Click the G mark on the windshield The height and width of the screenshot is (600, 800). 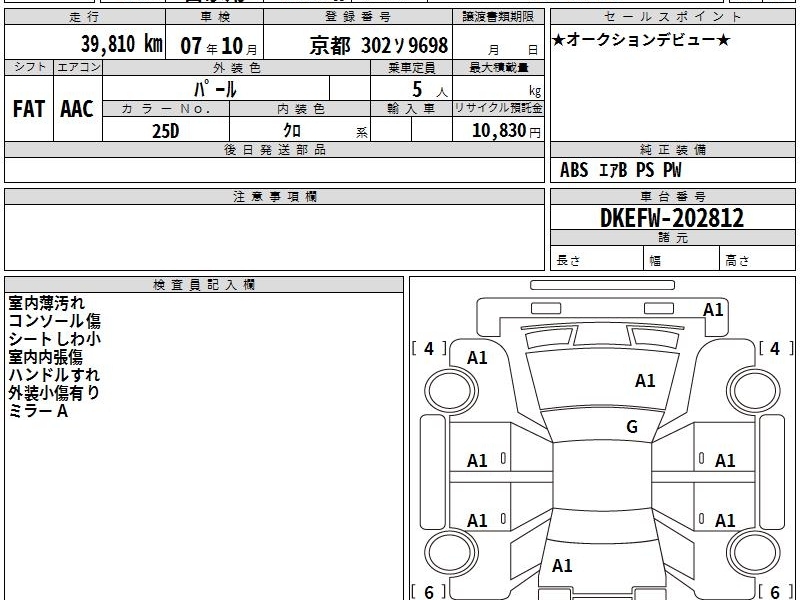tap(632, 427)
